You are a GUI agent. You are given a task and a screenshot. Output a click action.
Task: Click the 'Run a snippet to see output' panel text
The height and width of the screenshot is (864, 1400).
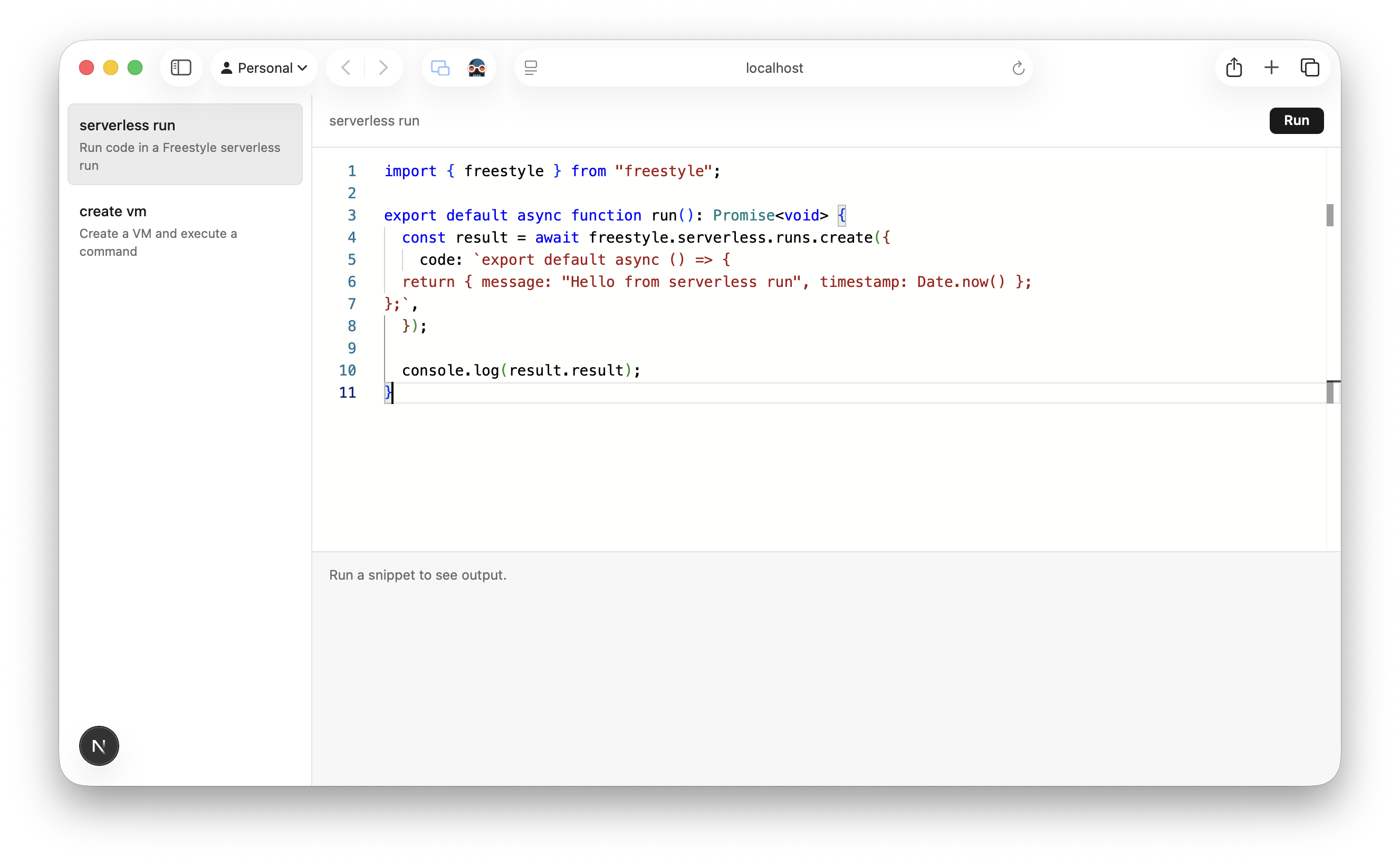418,575
